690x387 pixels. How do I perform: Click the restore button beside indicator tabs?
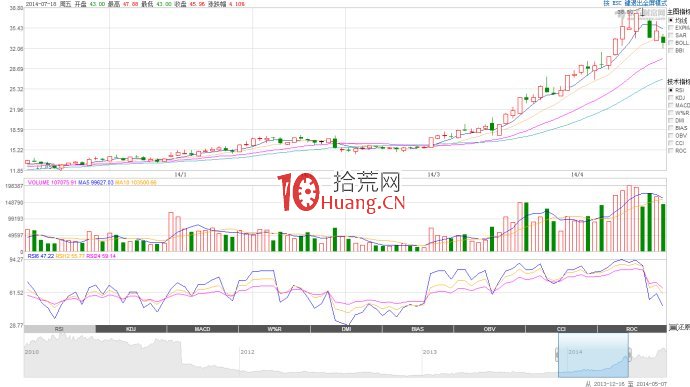(x=679, y=329)
